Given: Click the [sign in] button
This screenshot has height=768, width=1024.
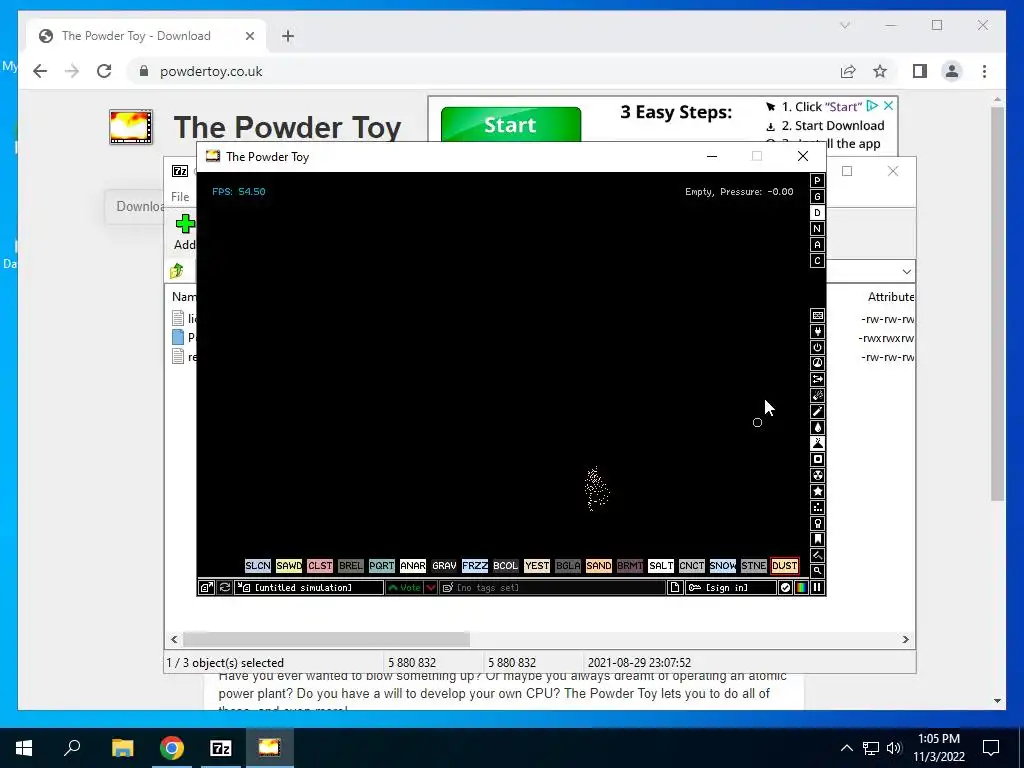Looking at the screenshot, I should [731, 588].
